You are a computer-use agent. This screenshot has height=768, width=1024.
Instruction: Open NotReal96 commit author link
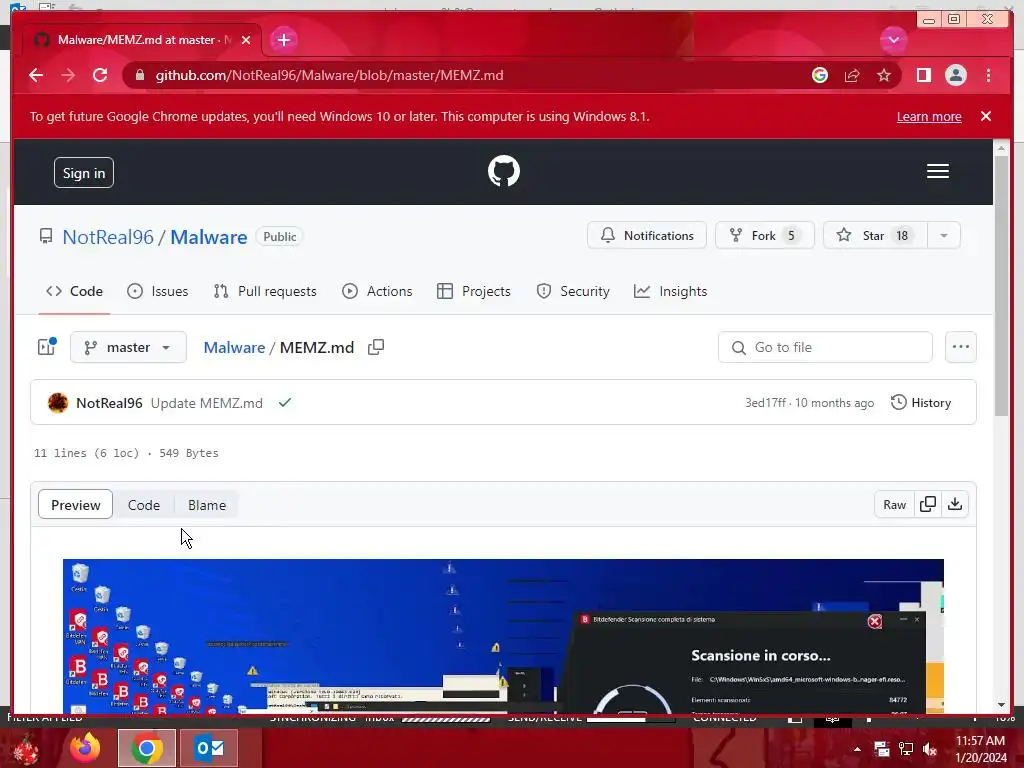[109, 403]
